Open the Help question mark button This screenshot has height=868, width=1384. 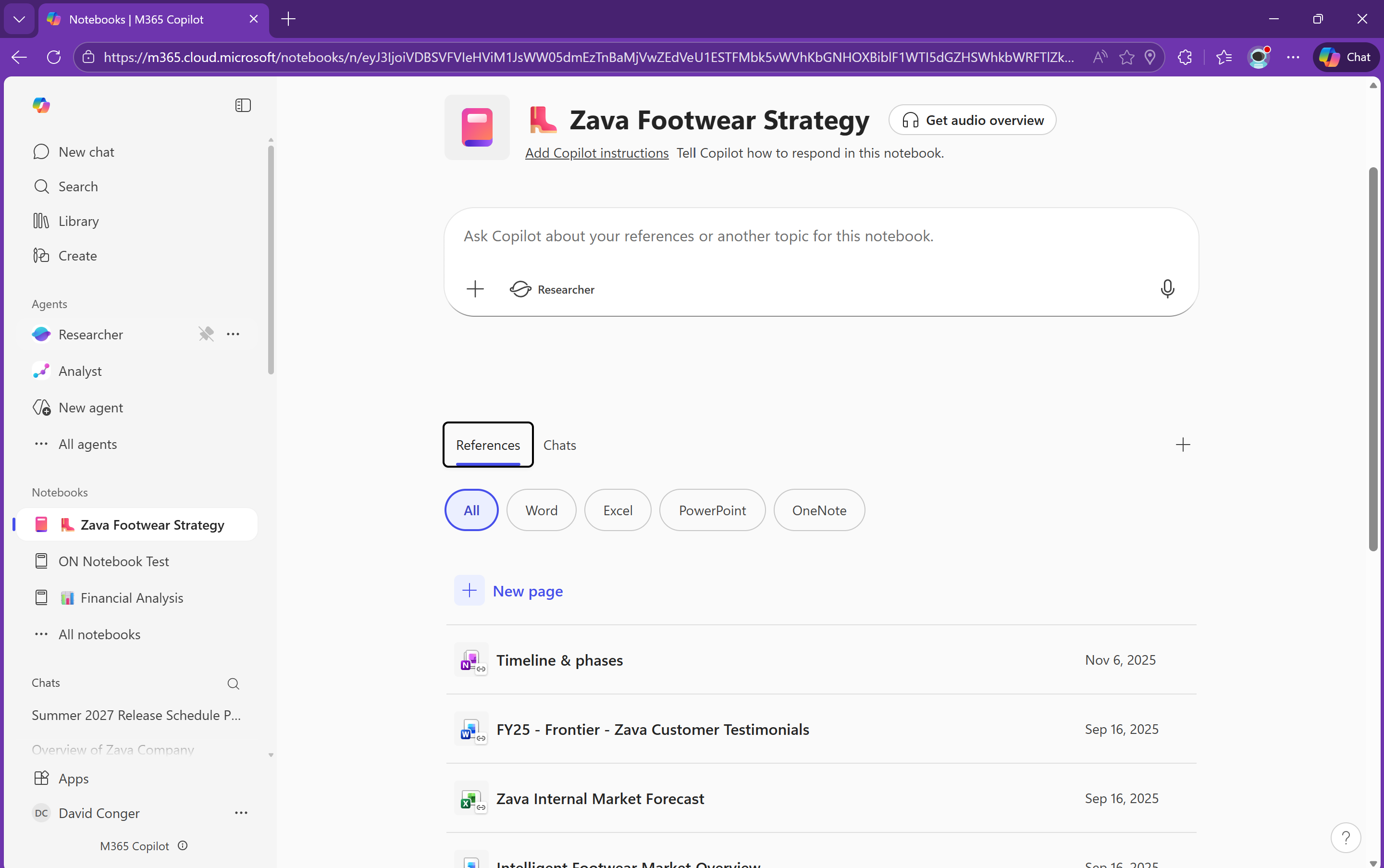pos(1346,838)
